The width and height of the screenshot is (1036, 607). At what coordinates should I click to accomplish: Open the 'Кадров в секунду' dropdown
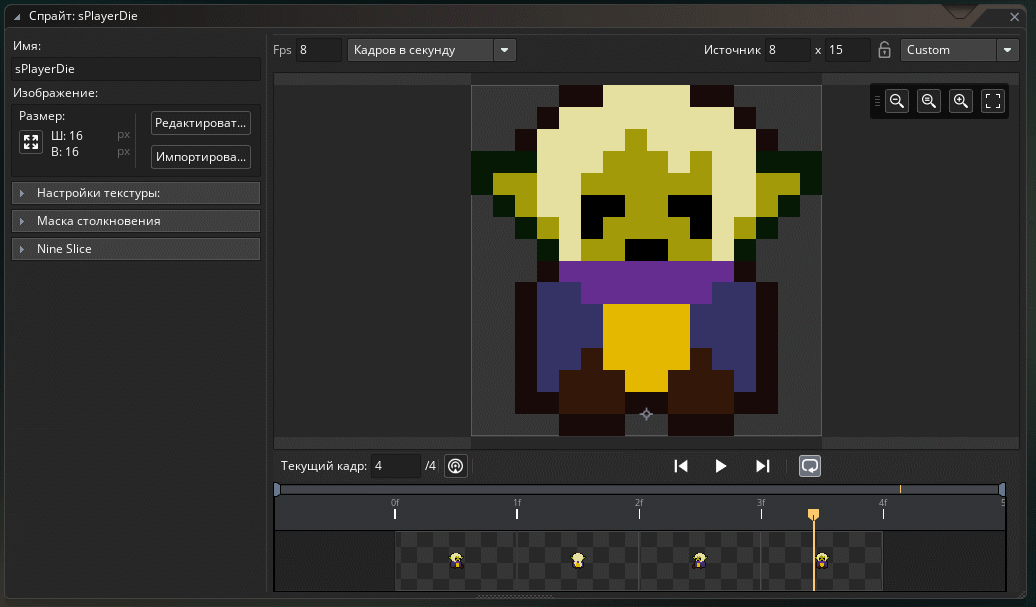[x=431, y=50]
